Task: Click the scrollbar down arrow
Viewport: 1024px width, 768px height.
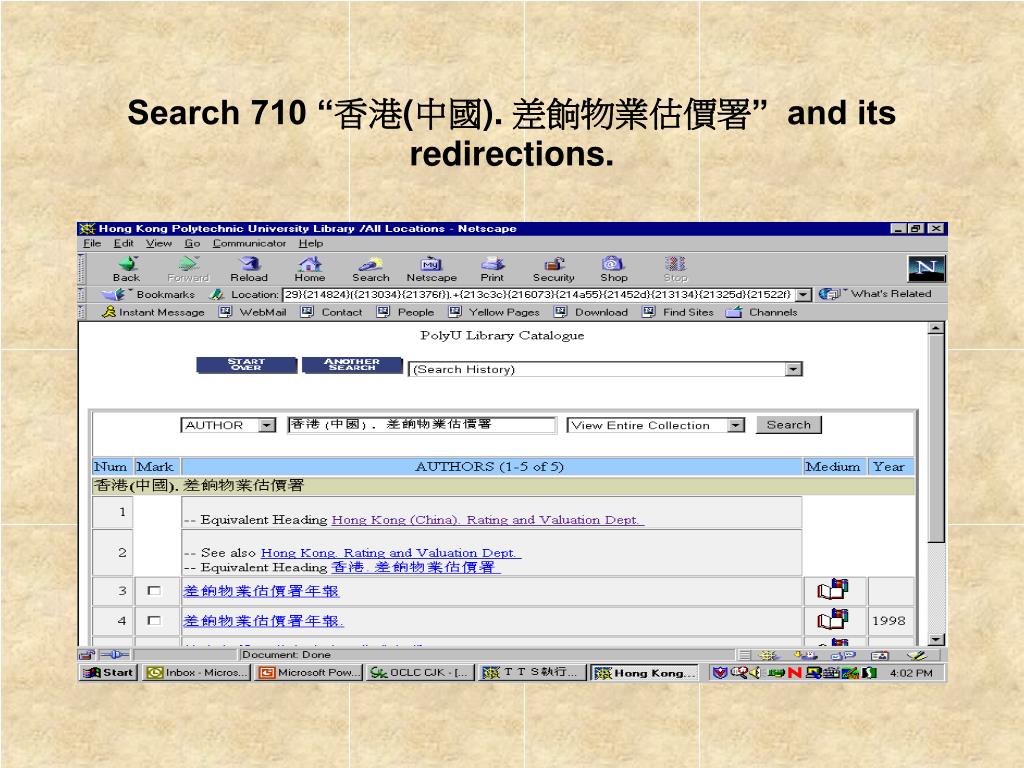Action: coord(936,640)
